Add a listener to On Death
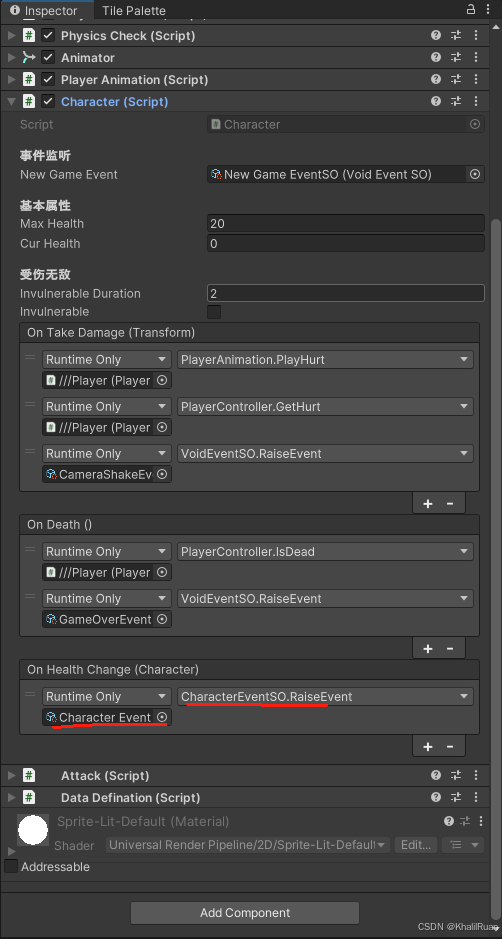The width and height of the screenshot is (502, 939). [x=428, y=649]
